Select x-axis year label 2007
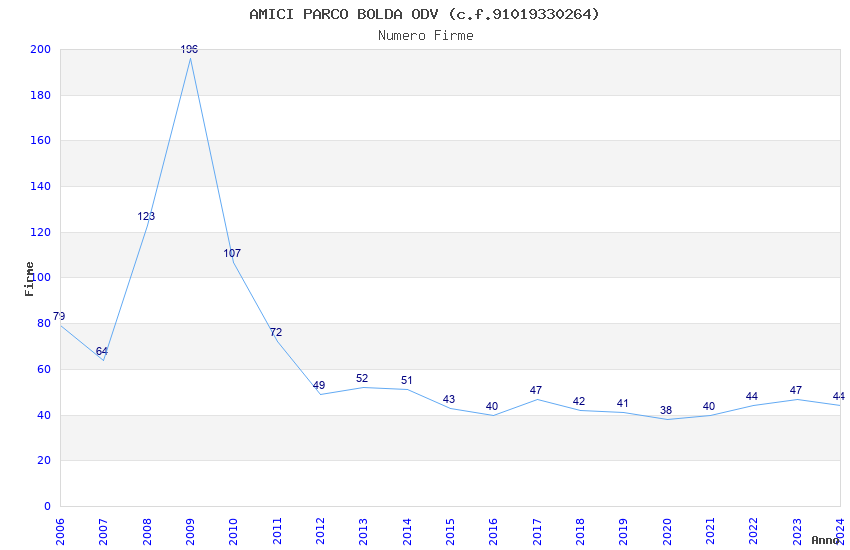The height and width of the screenshot is (550, 850). coord(103,532)
